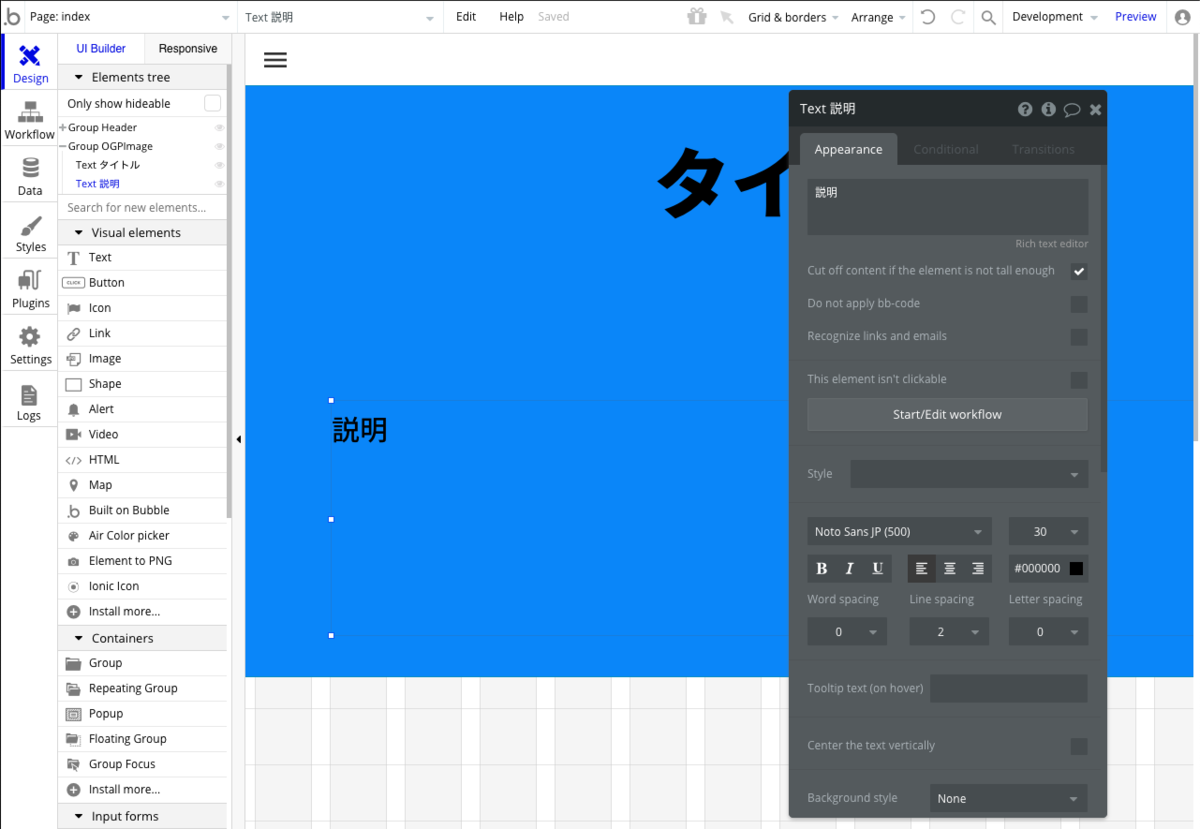Open the Help menu
Screen dimensions: 1200x829
[x=511, y=17]
